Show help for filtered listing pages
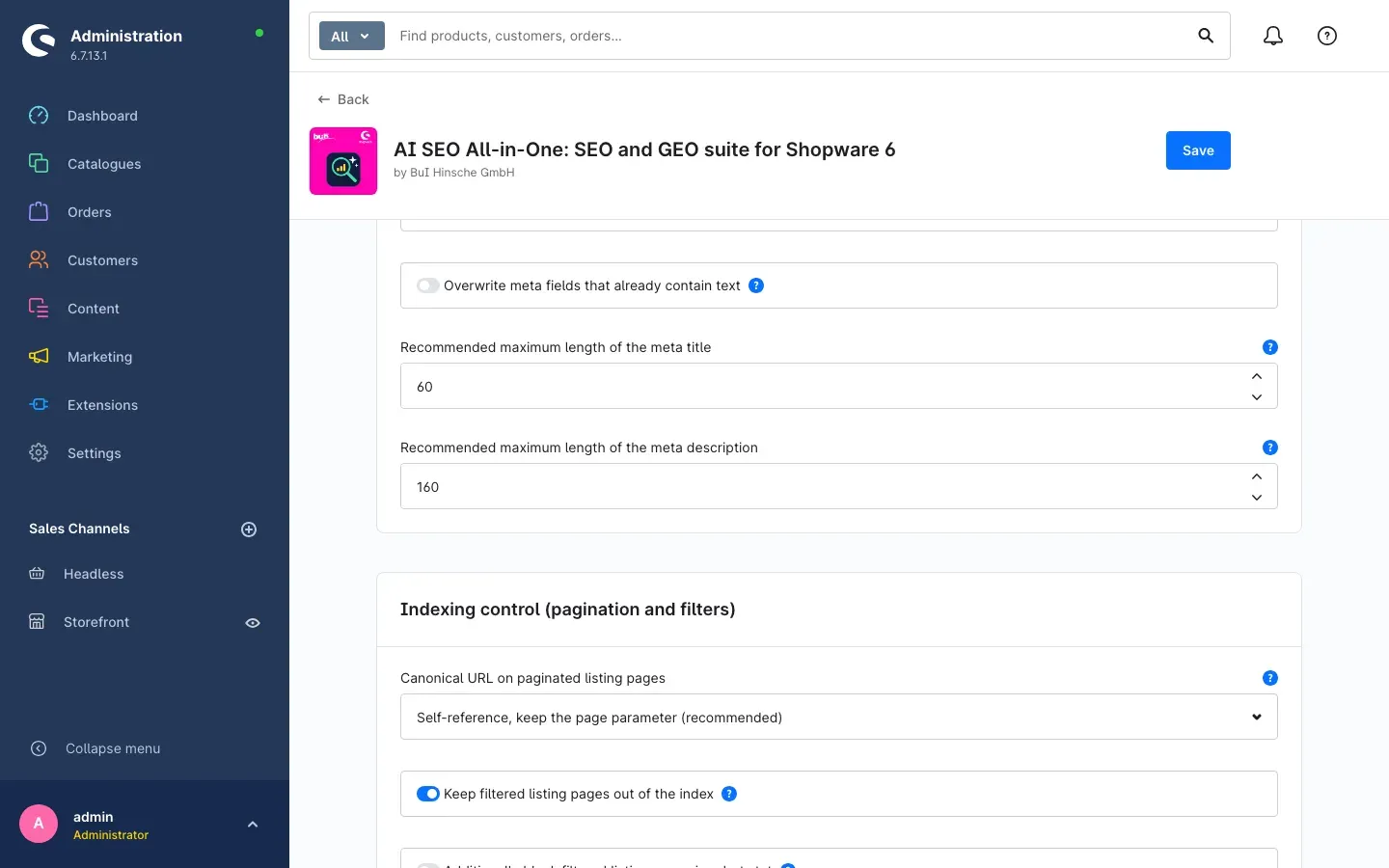Viewport: 1389px width, 868px height. click(x=729, y=794)
